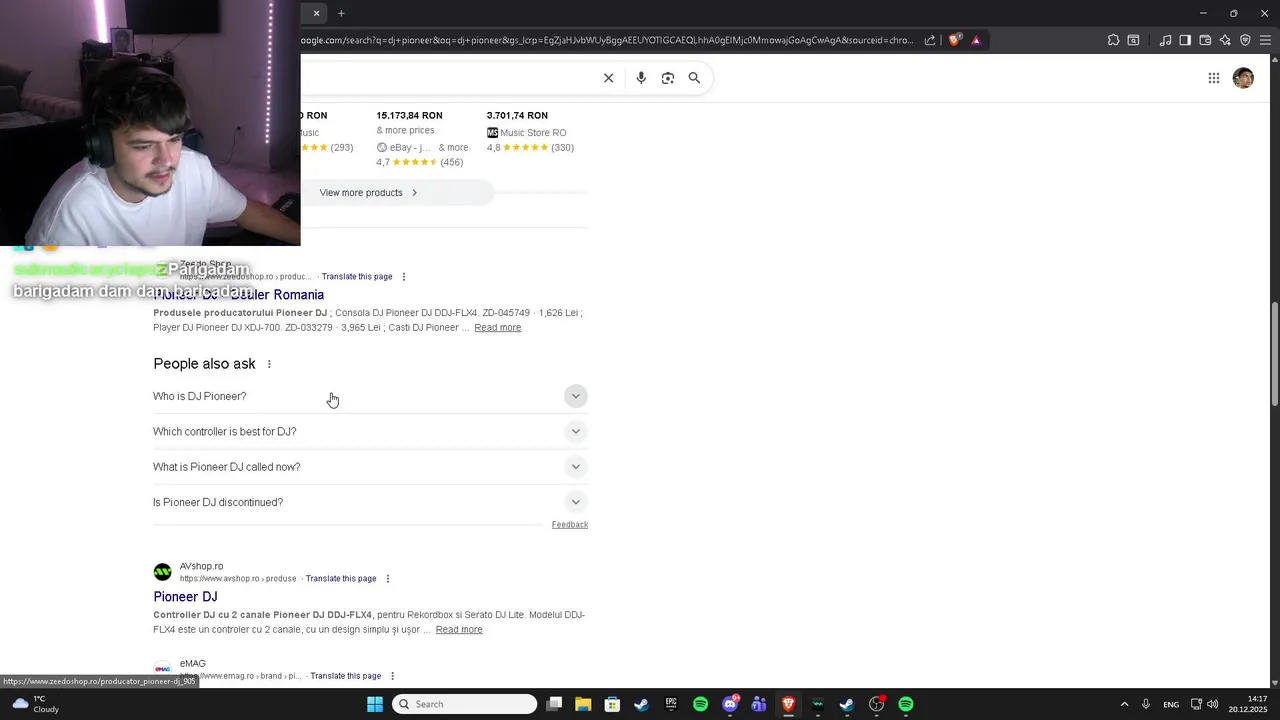Screen dimensions: 1280x720
Task: Expand 'Who is DJ Pioneer?' question
Action: 370,396
